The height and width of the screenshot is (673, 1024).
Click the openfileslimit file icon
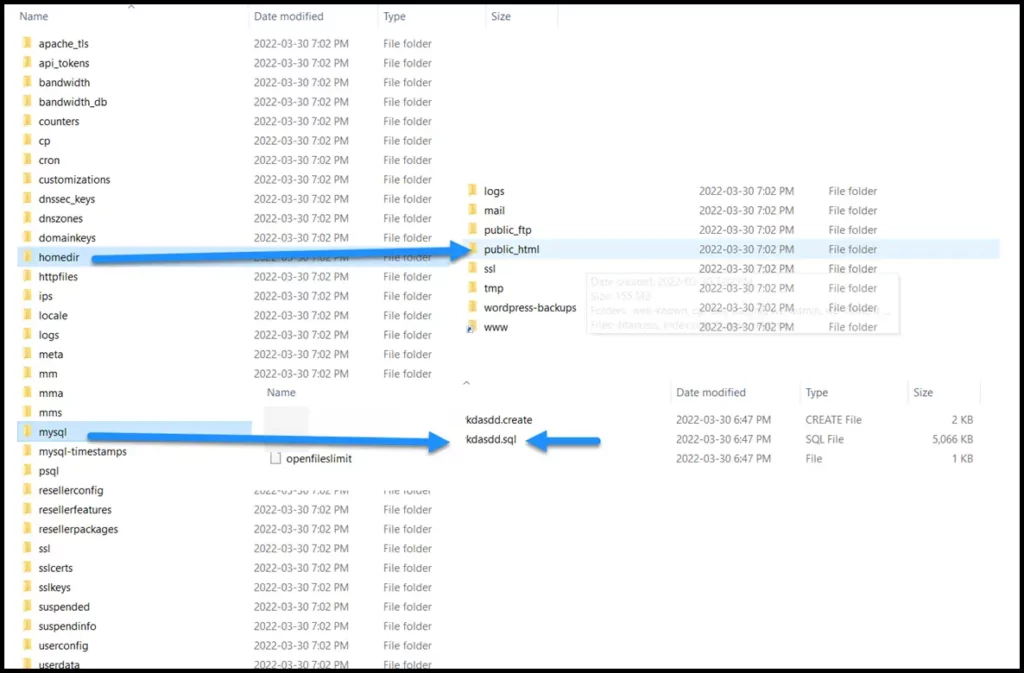tap(277, 458)
